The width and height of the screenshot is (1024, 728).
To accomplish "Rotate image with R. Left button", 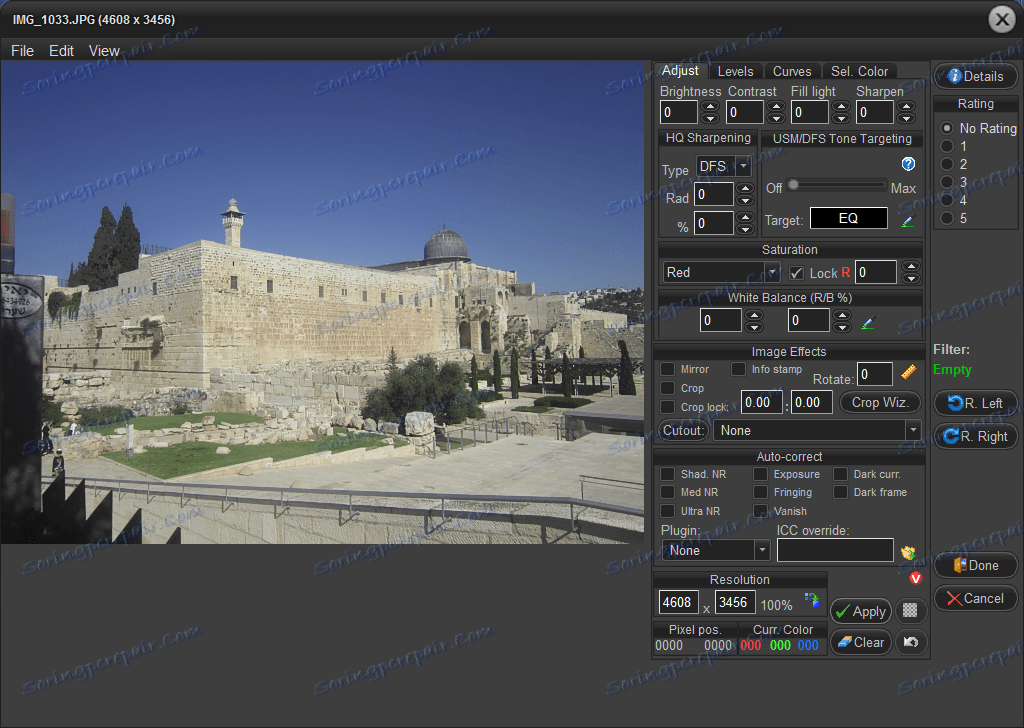I will (975, 404).
